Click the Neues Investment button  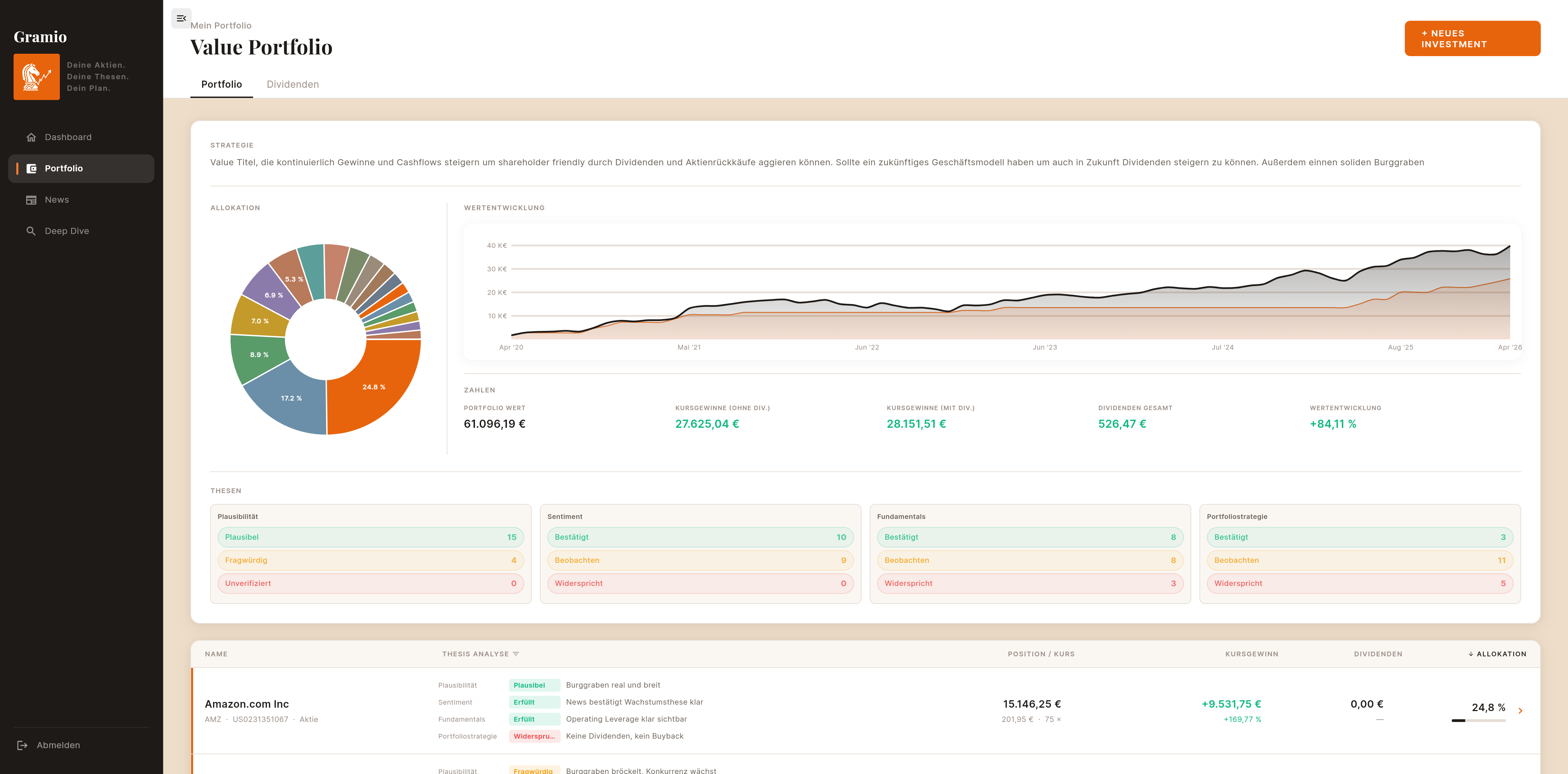[1472, 38]
